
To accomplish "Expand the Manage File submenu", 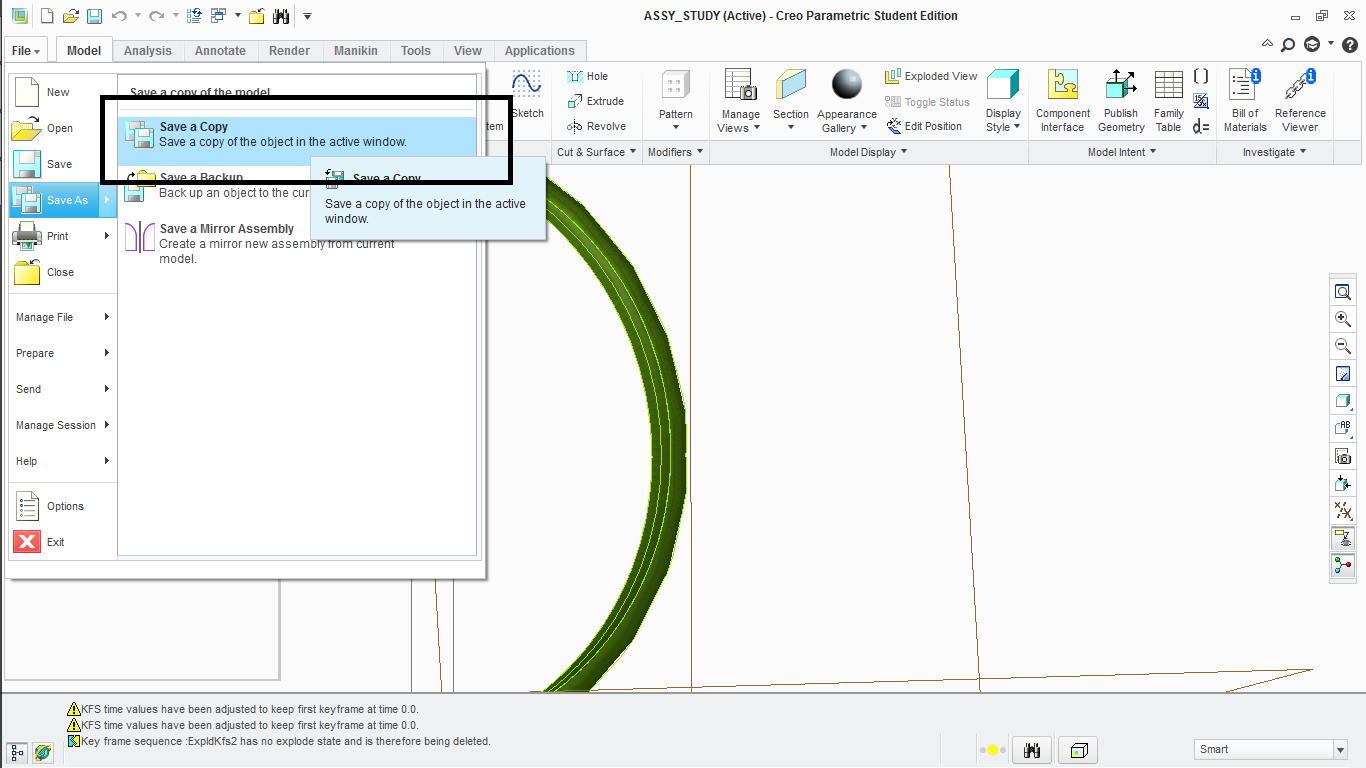I will 62,317.
